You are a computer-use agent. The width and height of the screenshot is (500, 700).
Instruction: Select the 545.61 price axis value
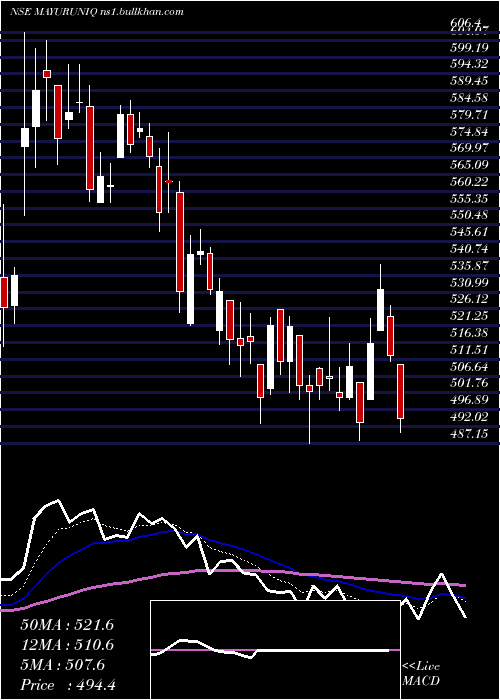469,232
